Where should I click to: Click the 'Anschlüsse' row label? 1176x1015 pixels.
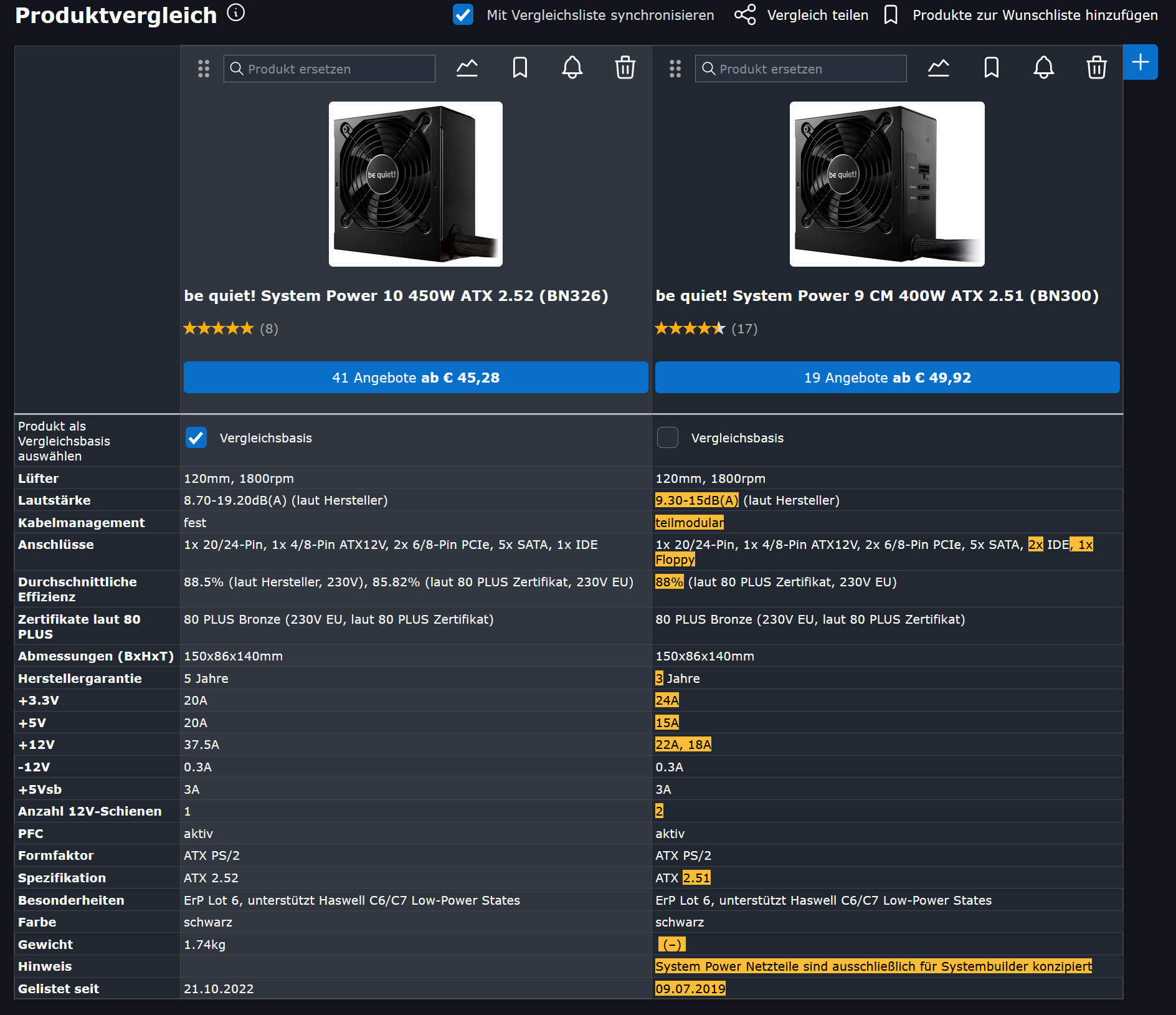(56, 545)
